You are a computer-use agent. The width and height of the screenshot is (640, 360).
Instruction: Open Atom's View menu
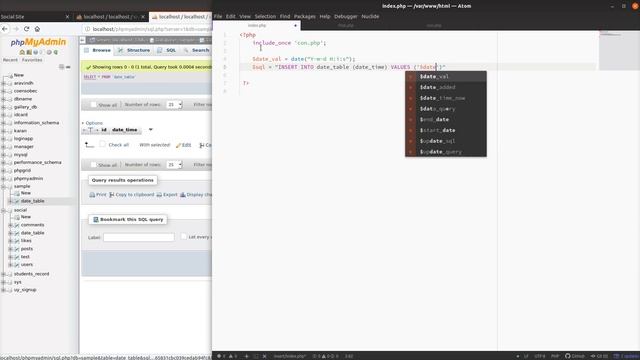(245, 16)
